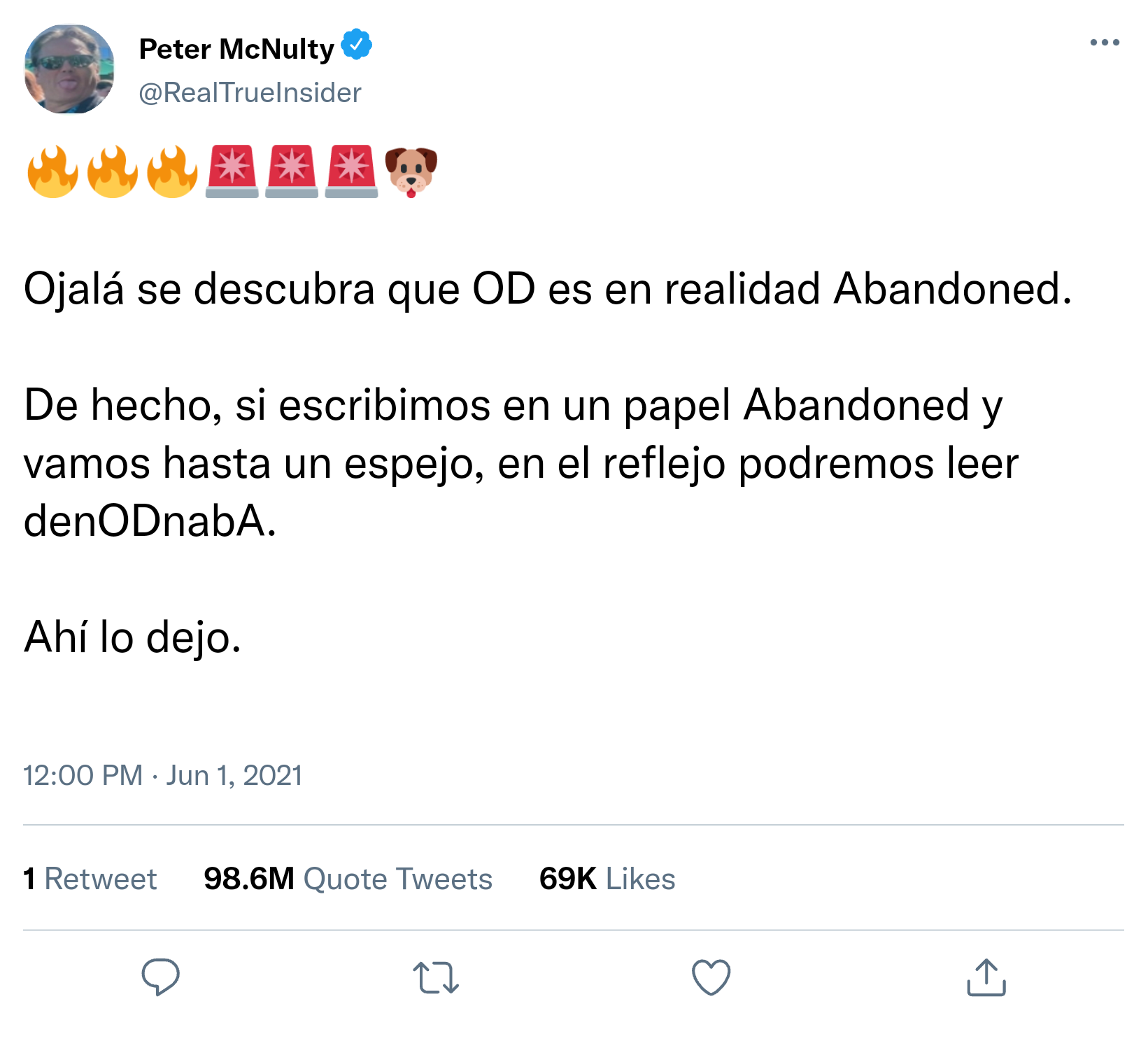Viewport: 1148px width, 1048px height.
Task: Click the Jun 1, 2021 date
Action: (x=234, y=775)
